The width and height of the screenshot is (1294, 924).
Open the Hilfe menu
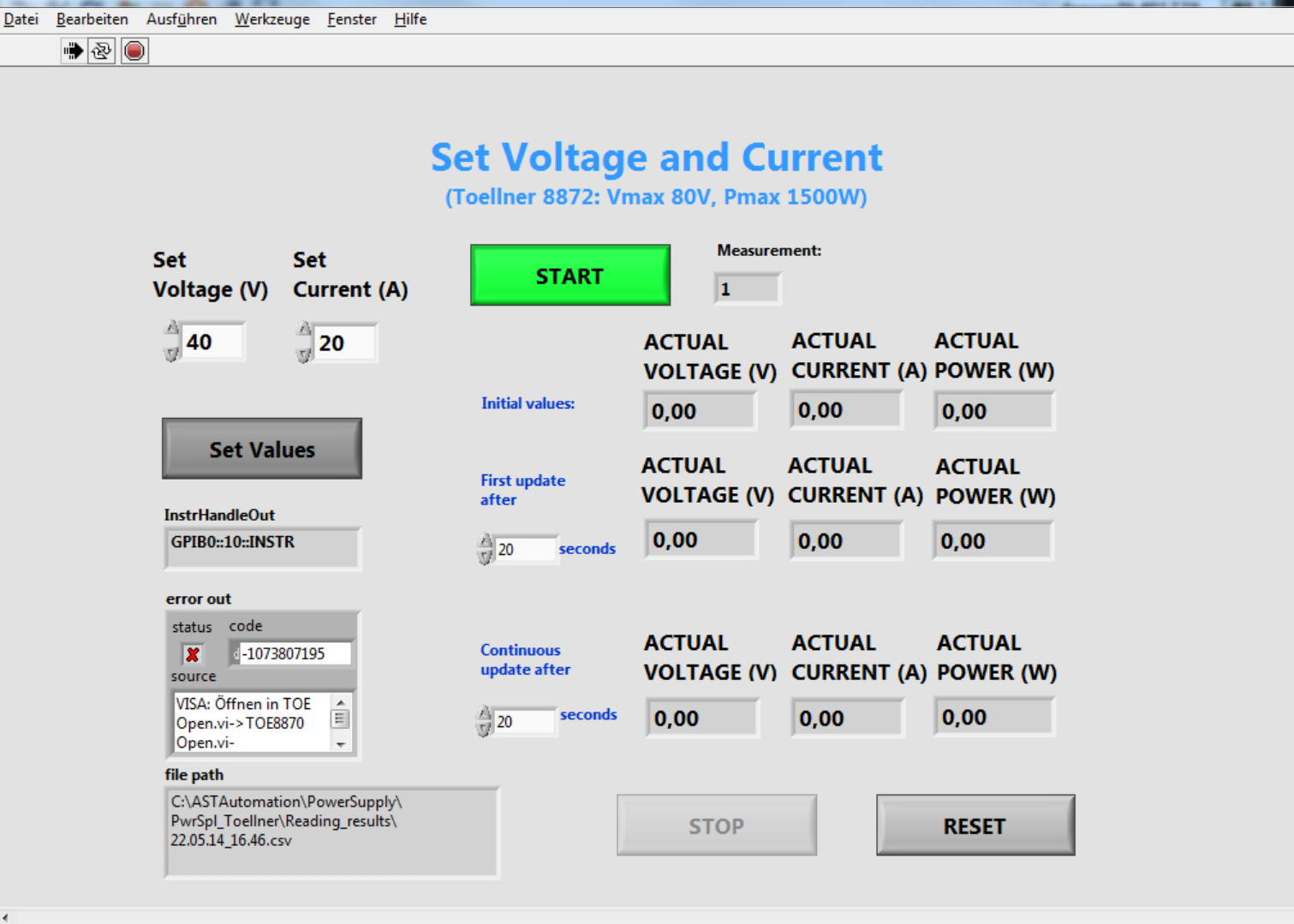[x=410, y=19]
